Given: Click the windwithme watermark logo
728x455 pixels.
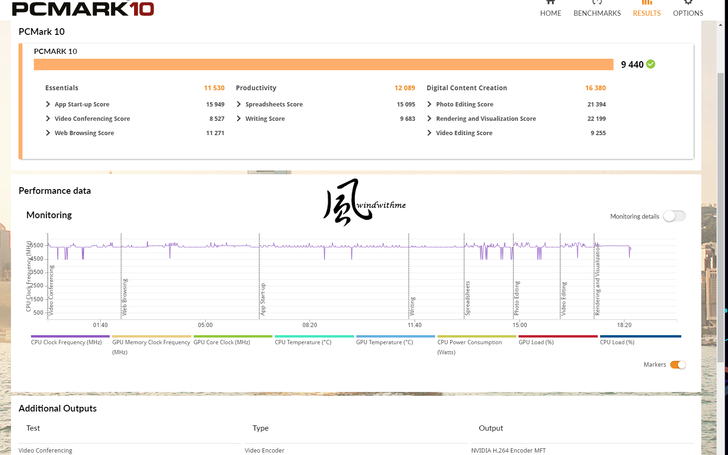Looking at the screenshot, I should pos(364,202).
